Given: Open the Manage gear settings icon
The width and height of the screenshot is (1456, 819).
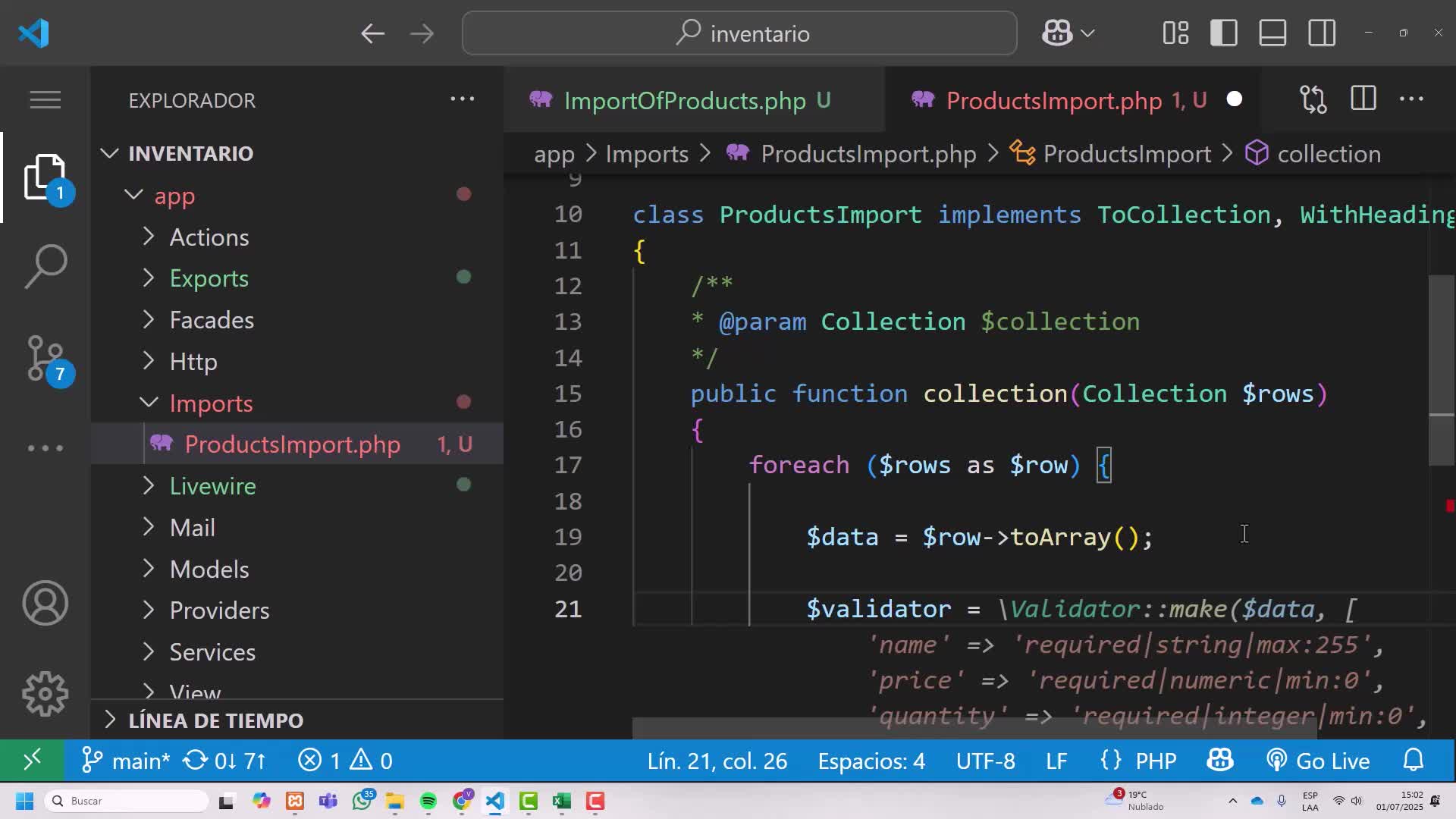Looking at the screenshot, I should [x=45, y=694].
